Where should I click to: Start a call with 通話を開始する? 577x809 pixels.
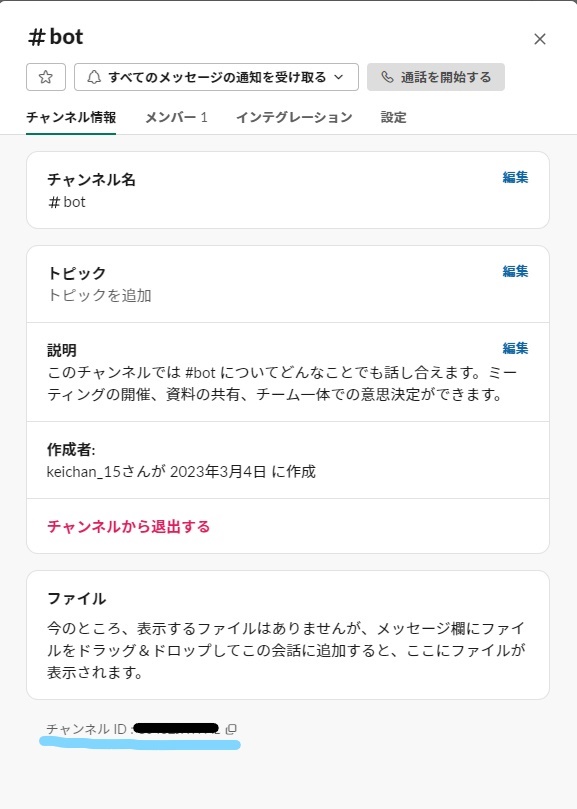click(x=436, y=76)
